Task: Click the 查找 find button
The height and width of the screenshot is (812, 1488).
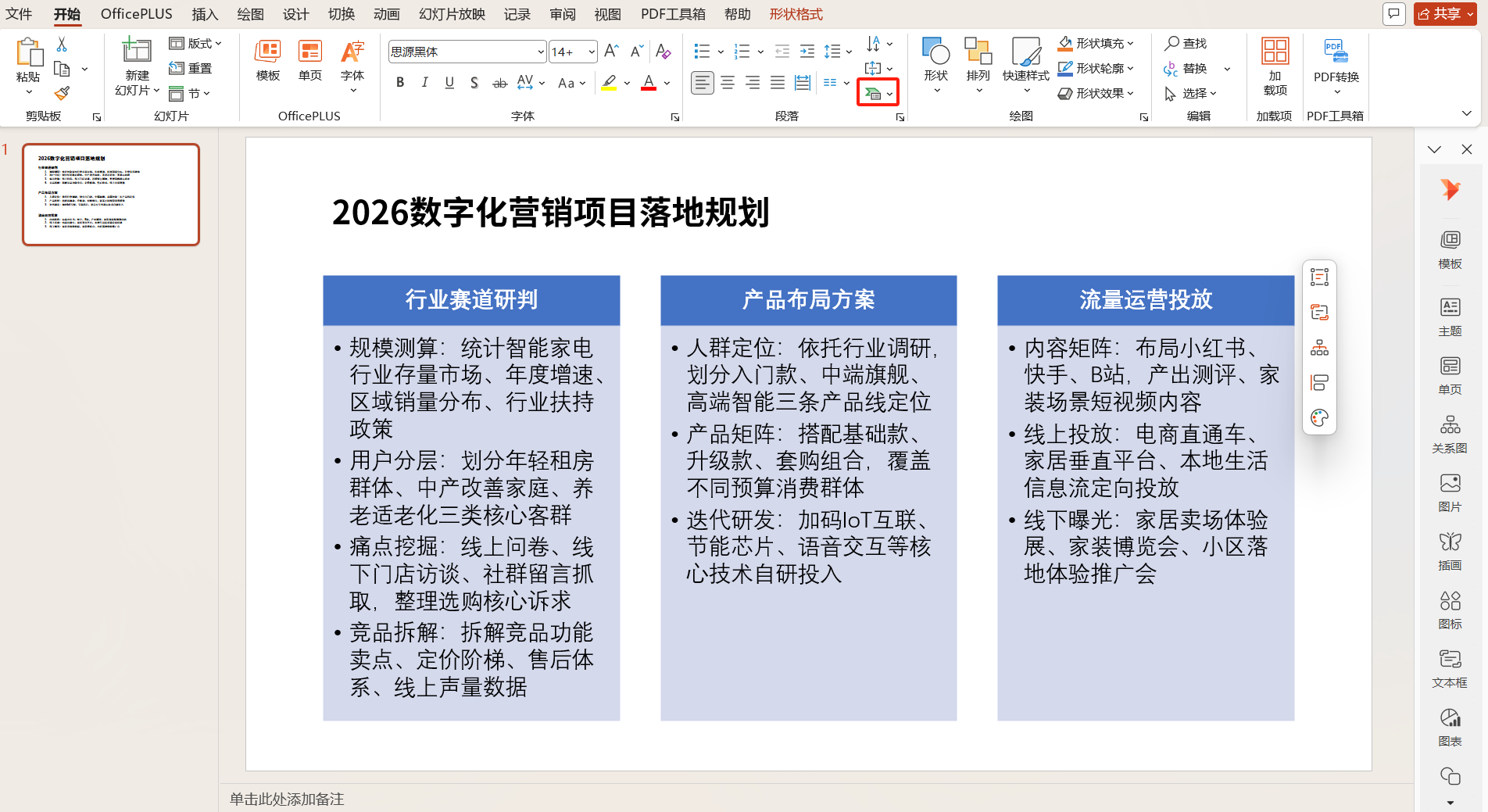Action: [x=1186, y=44]
